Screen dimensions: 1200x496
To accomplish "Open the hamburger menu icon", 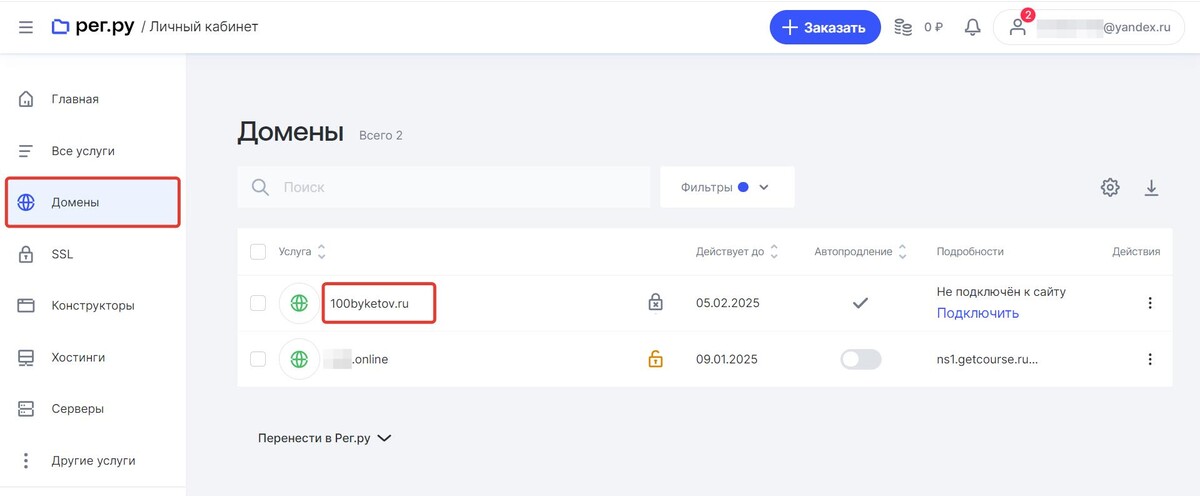I will pos(25,27).
